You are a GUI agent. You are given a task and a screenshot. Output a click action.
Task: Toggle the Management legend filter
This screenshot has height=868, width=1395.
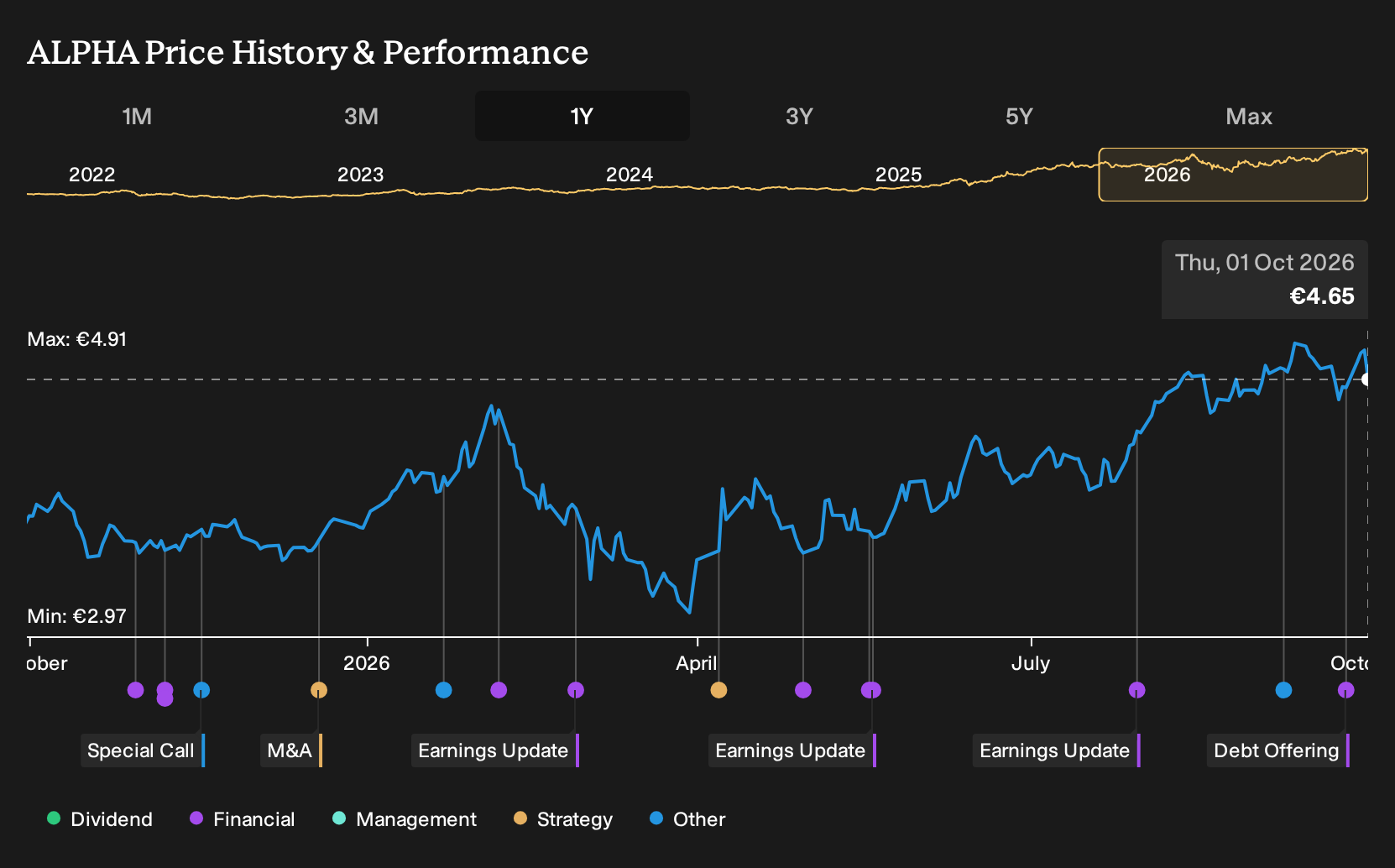coord(405,819)
